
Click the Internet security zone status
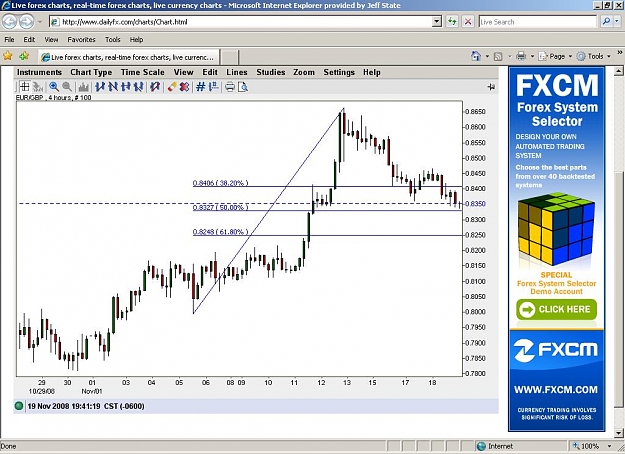click(x=495, y=446)
